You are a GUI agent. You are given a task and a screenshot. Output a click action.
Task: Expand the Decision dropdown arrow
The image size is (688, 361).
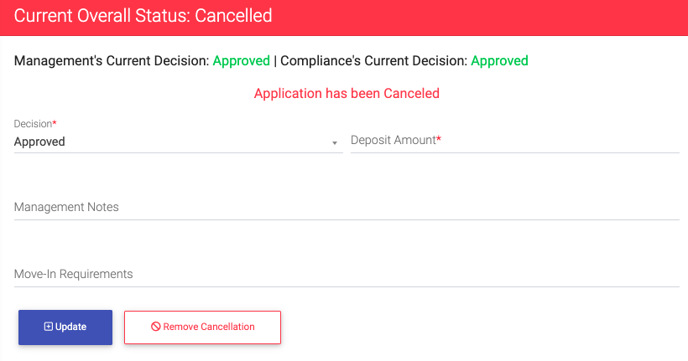pyautogui.click(x=334, y=143)
